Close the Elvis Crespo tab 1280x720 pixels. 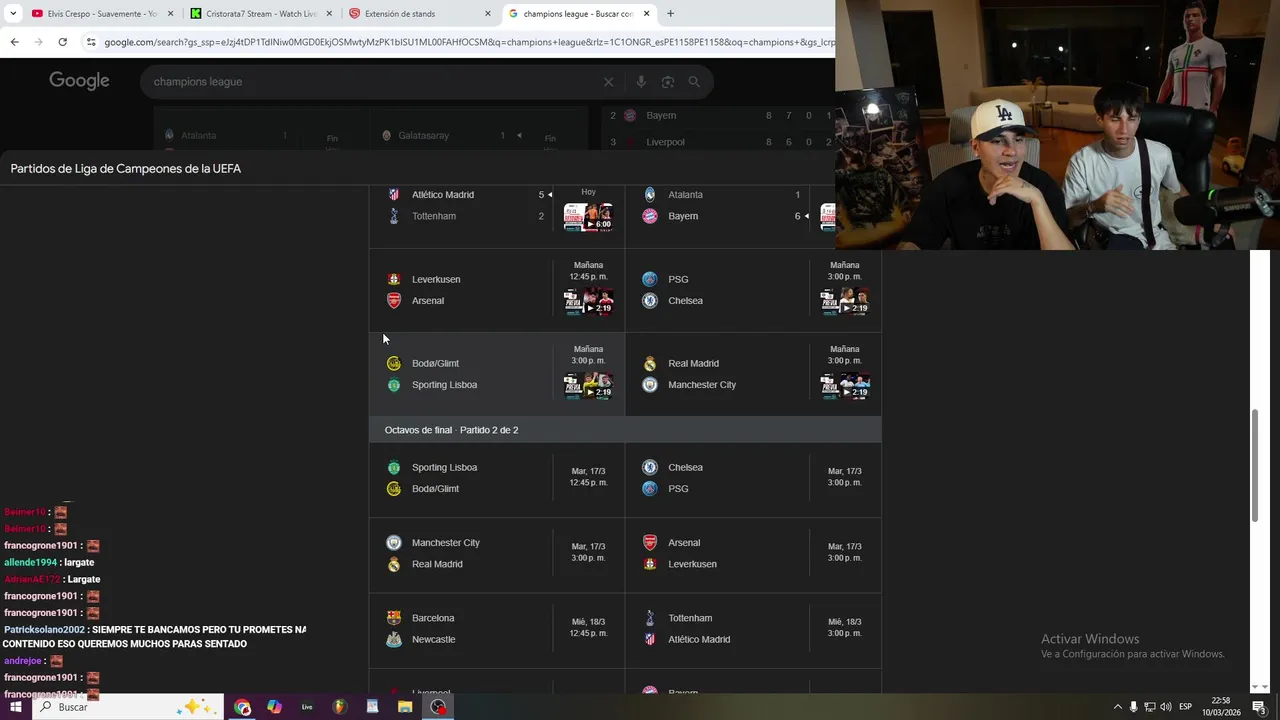click(170, 14)
